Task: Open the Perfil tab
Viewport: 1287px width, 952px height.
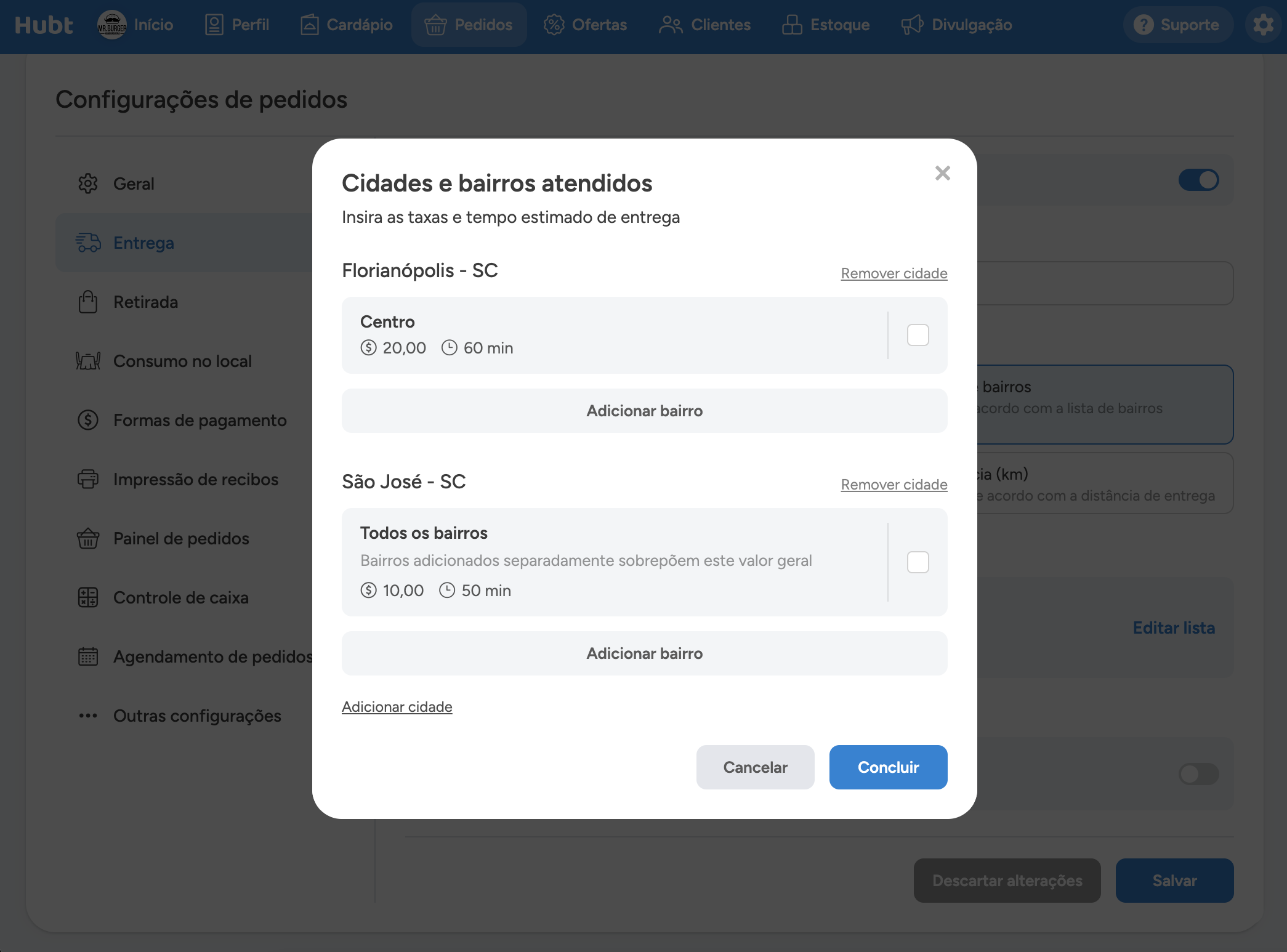Action: pyautogui.click(x=237, y=25)
